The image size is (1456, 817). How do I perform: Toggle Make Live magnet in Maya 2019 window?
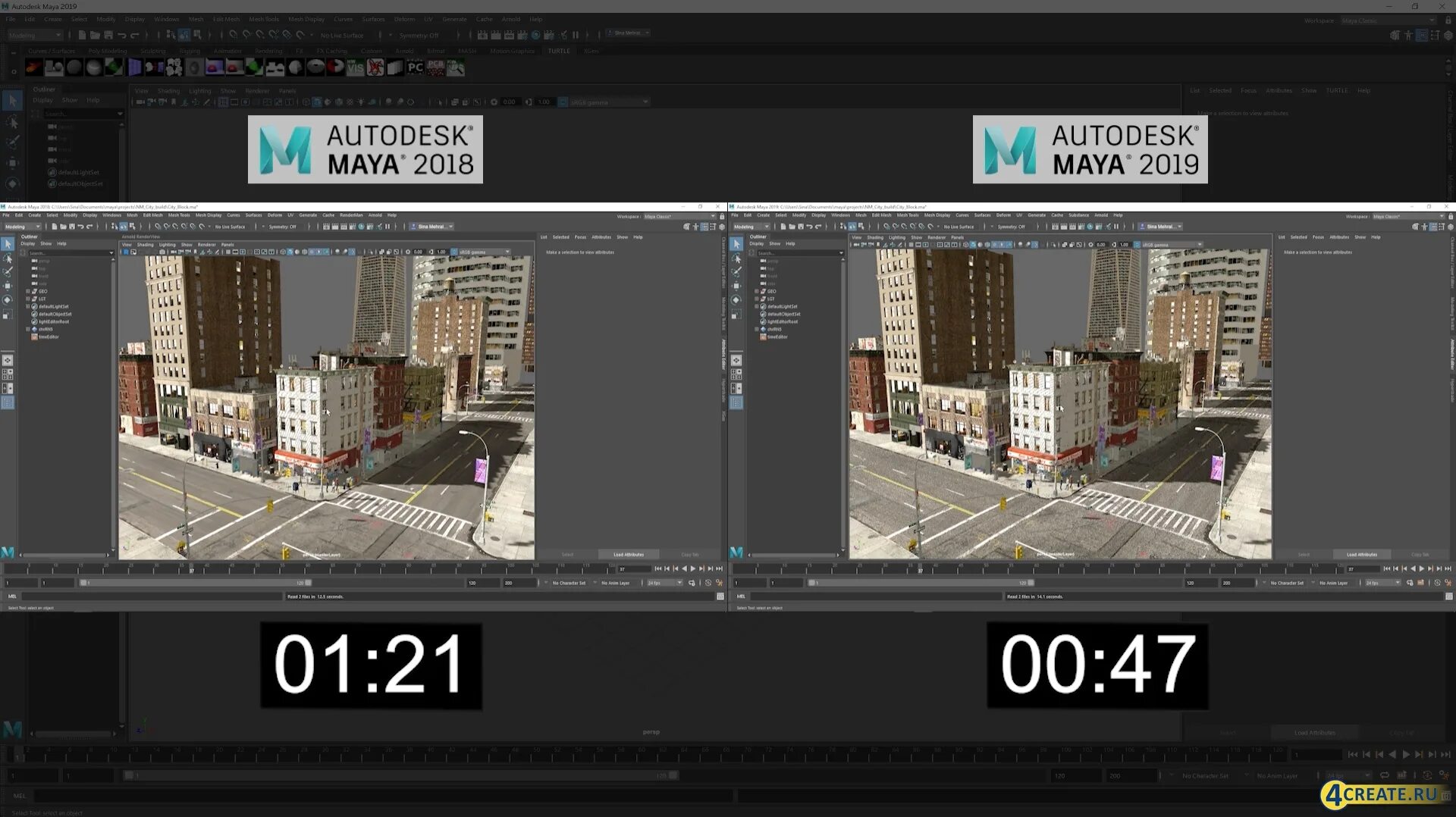point(930,227)
